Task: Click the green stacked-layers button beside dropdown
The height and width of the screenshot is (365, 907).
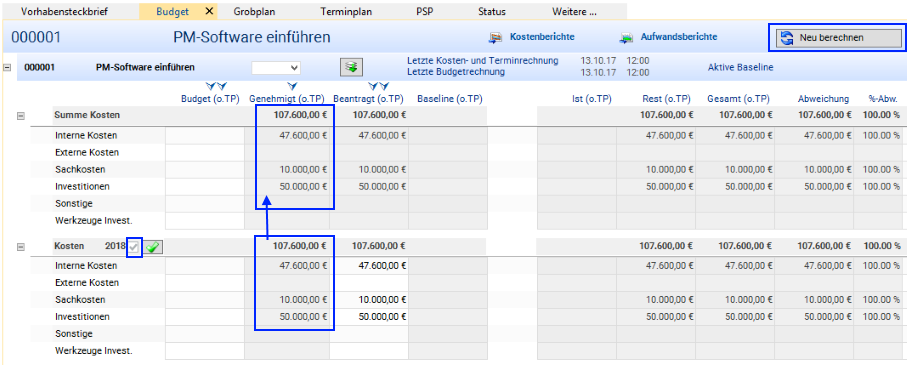Action: click(351, 67)
